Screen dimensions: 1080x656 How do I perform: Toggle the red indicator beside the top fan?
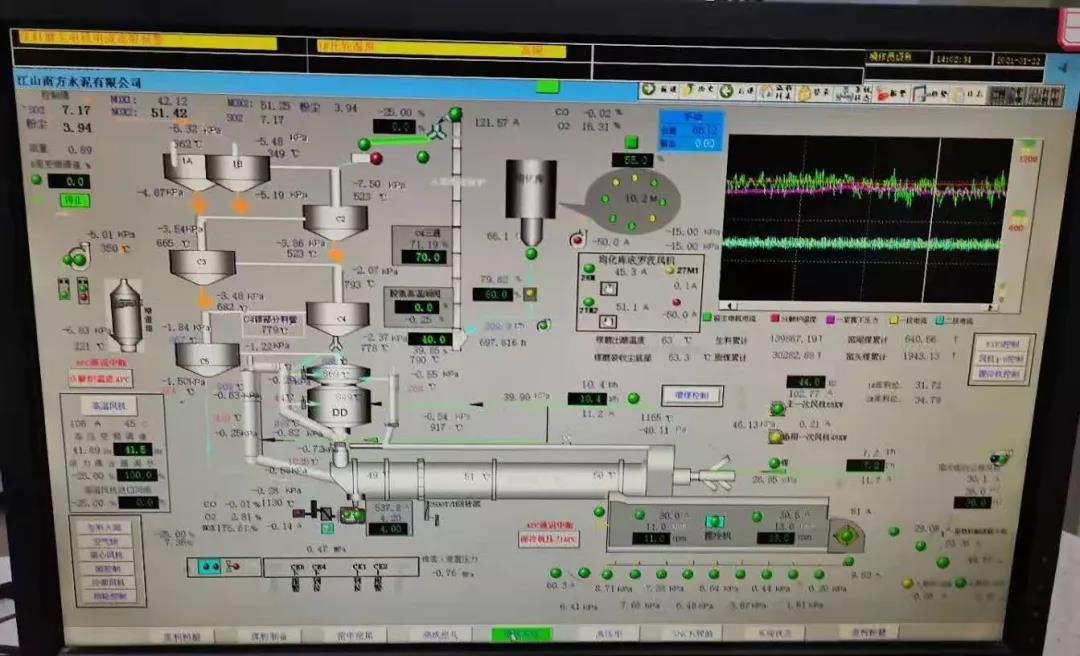[x=376, y=158]
